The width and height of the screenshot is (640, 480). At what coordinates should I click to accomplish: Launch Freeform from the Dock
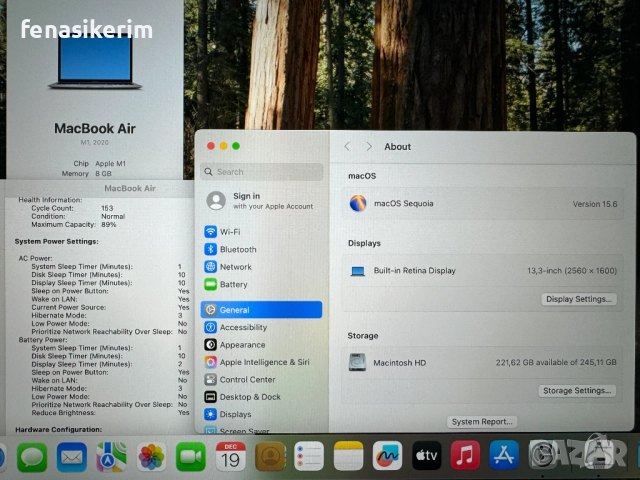(x=387, y=456)
